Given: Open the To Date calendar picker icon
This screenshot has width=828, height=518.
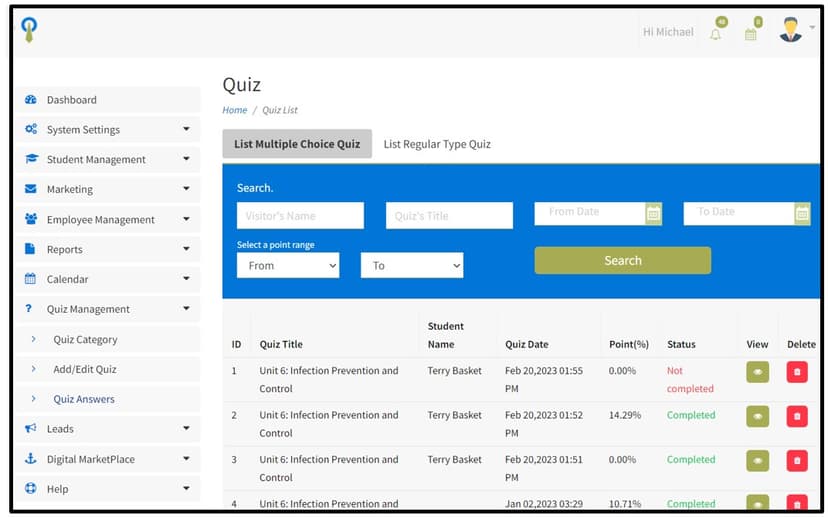Looking at the screenshot, I should point(801,213).
